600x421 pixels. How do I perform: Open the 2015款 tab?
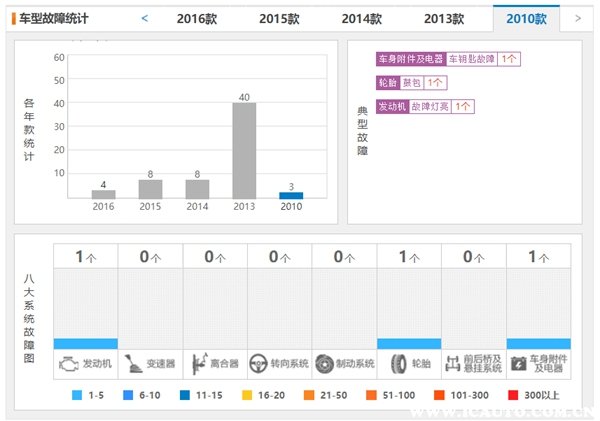(279, 18)
